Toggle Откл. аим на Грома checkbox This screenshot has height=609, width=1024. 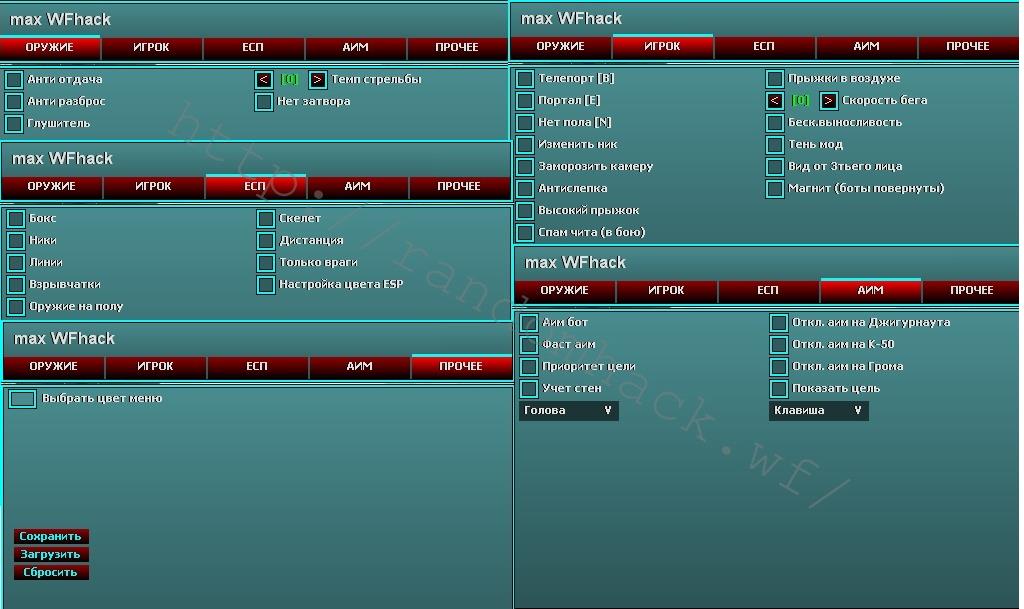(x=778, y=367)
